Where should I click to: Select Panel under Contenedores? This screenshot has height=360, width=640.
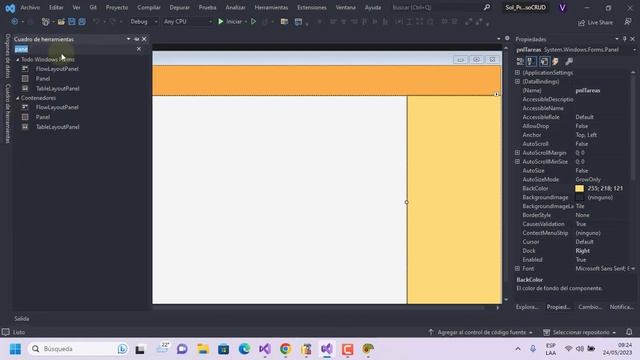[42, 117]
